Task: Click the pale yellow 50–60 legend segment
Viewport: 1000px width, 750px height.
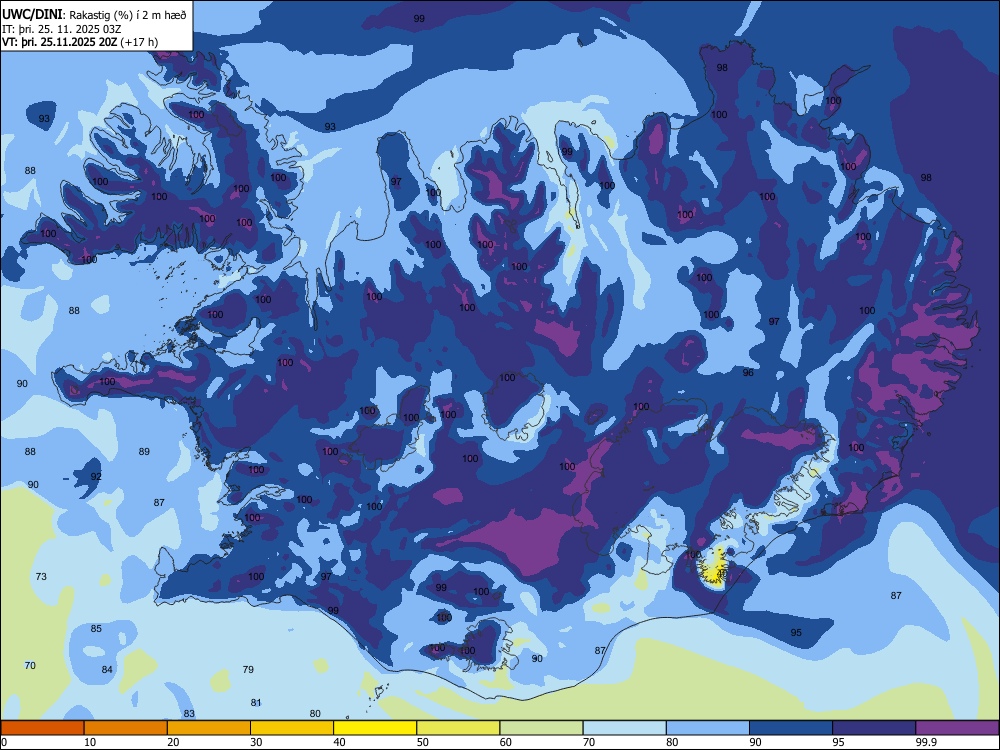Action: (x=458, y=728)
